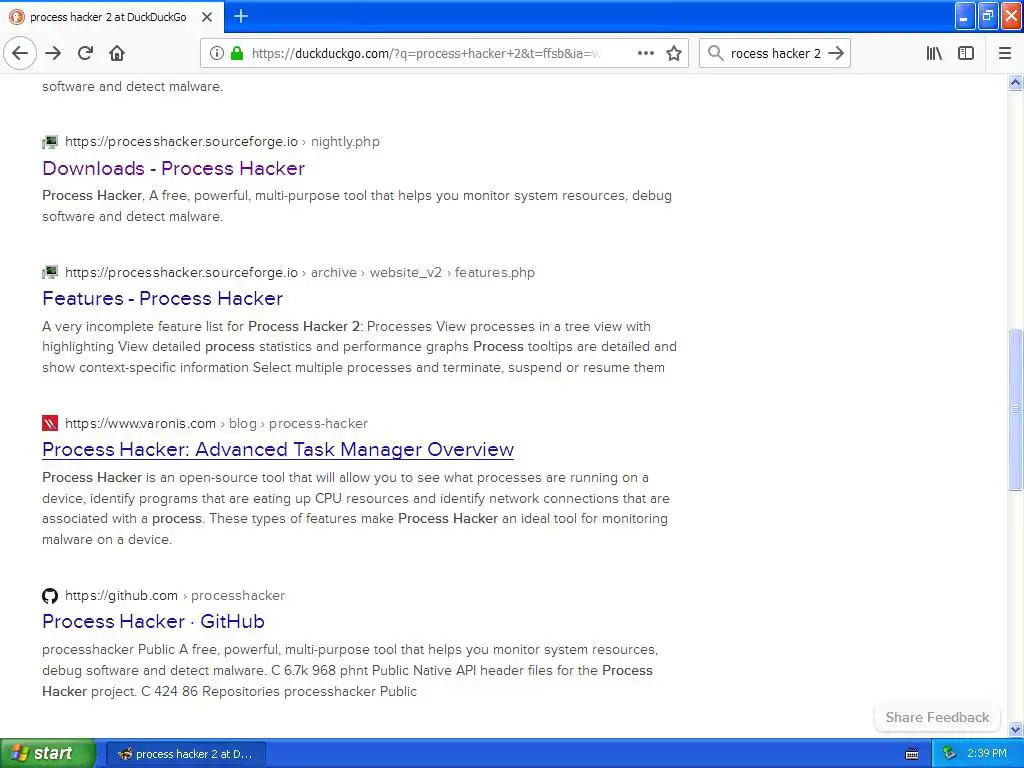Open Features - Process Hacker result
Screen dimensions: 1024x768
click(x=162, y=298)
